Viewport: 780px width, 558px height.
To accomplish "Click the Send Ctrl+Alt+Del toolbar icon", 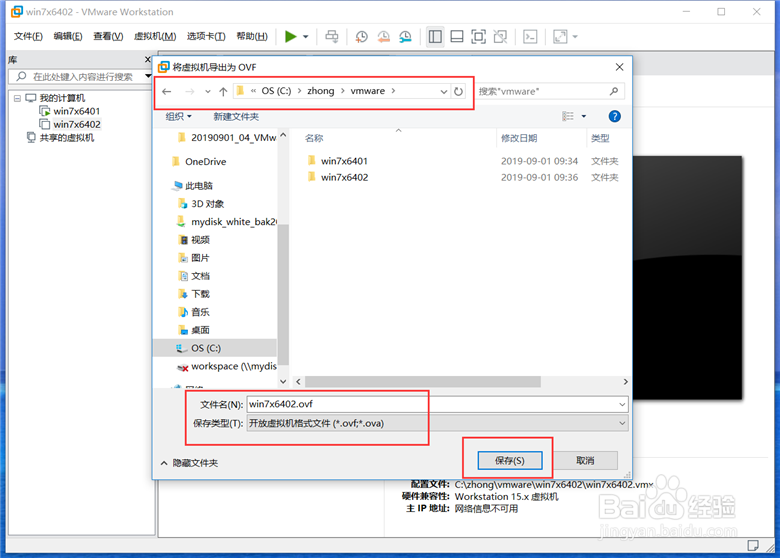I will (x=332, y=36).
